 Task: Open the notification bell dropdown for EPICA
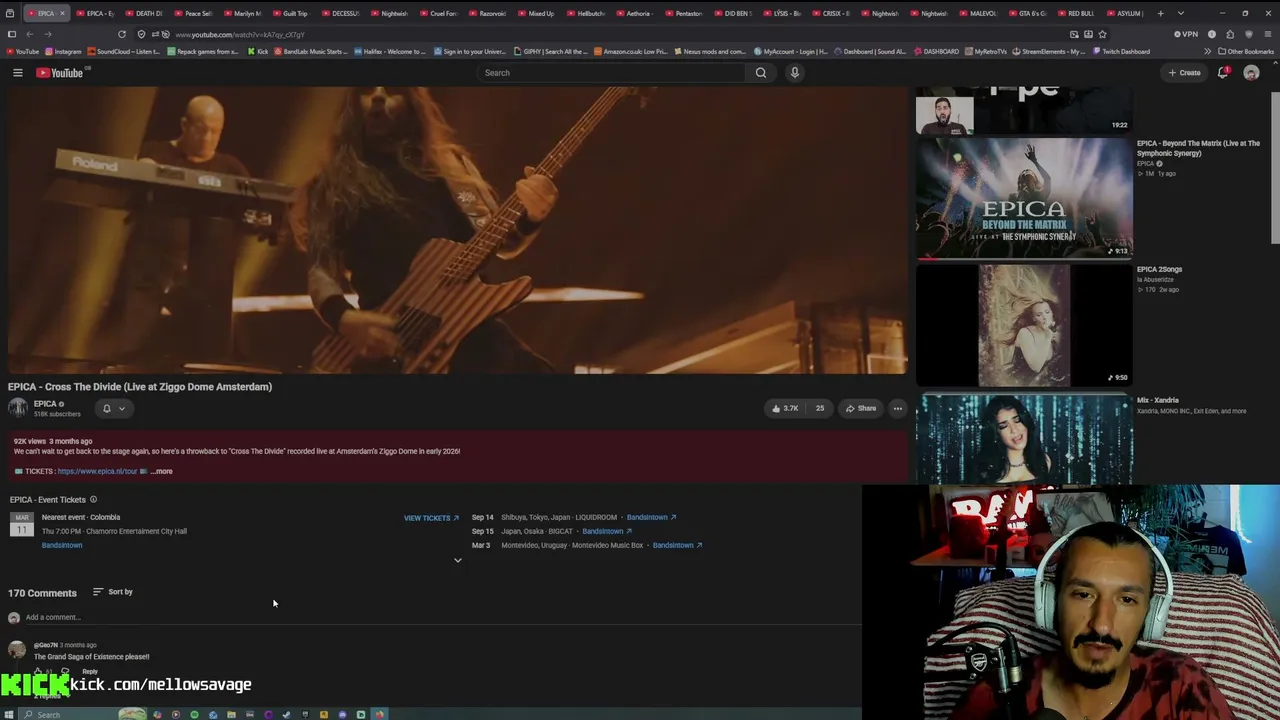[114, 408]
